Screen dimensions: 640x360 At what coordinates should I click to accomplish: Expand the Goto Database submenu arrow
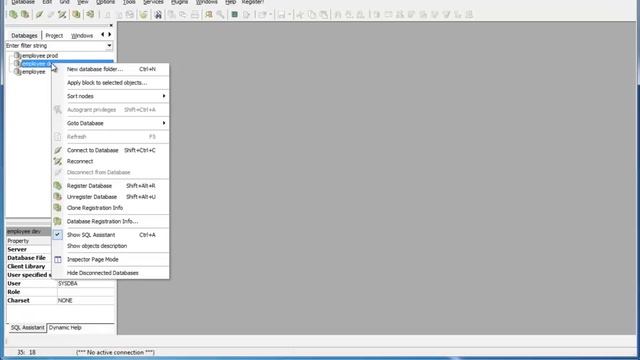[164, 123]
